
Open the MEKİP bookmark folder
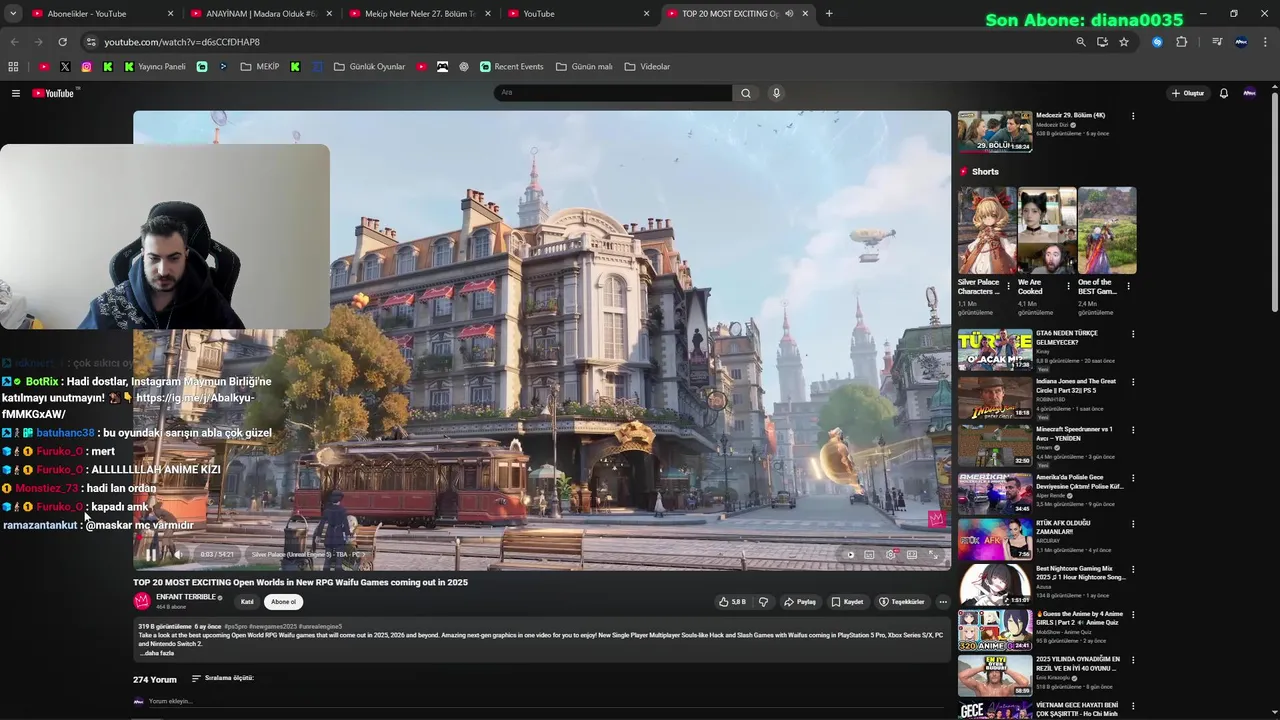click(x=260, y=67)
